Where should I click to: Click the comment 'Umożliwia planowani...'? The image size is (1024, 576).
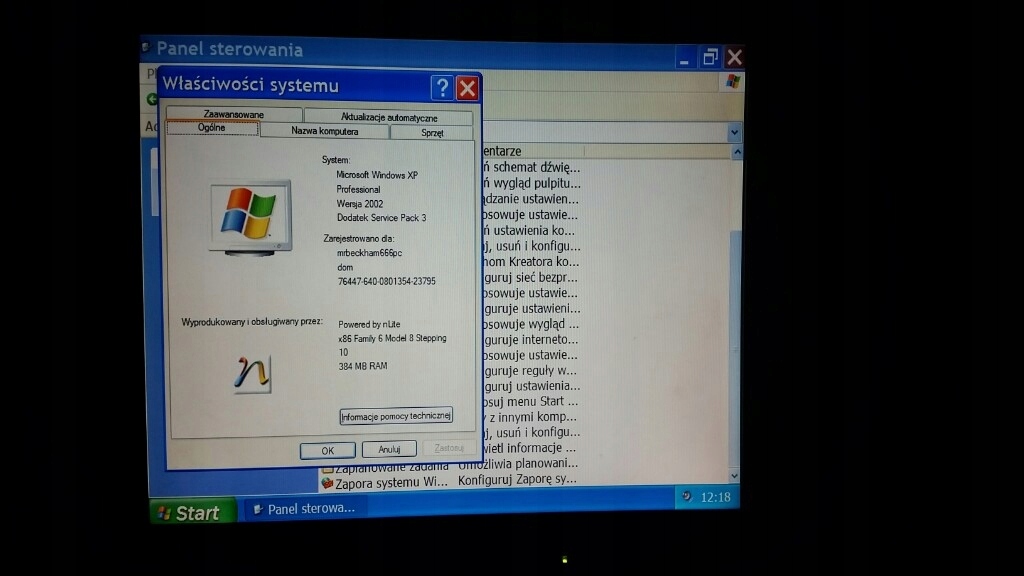point(518,464)
